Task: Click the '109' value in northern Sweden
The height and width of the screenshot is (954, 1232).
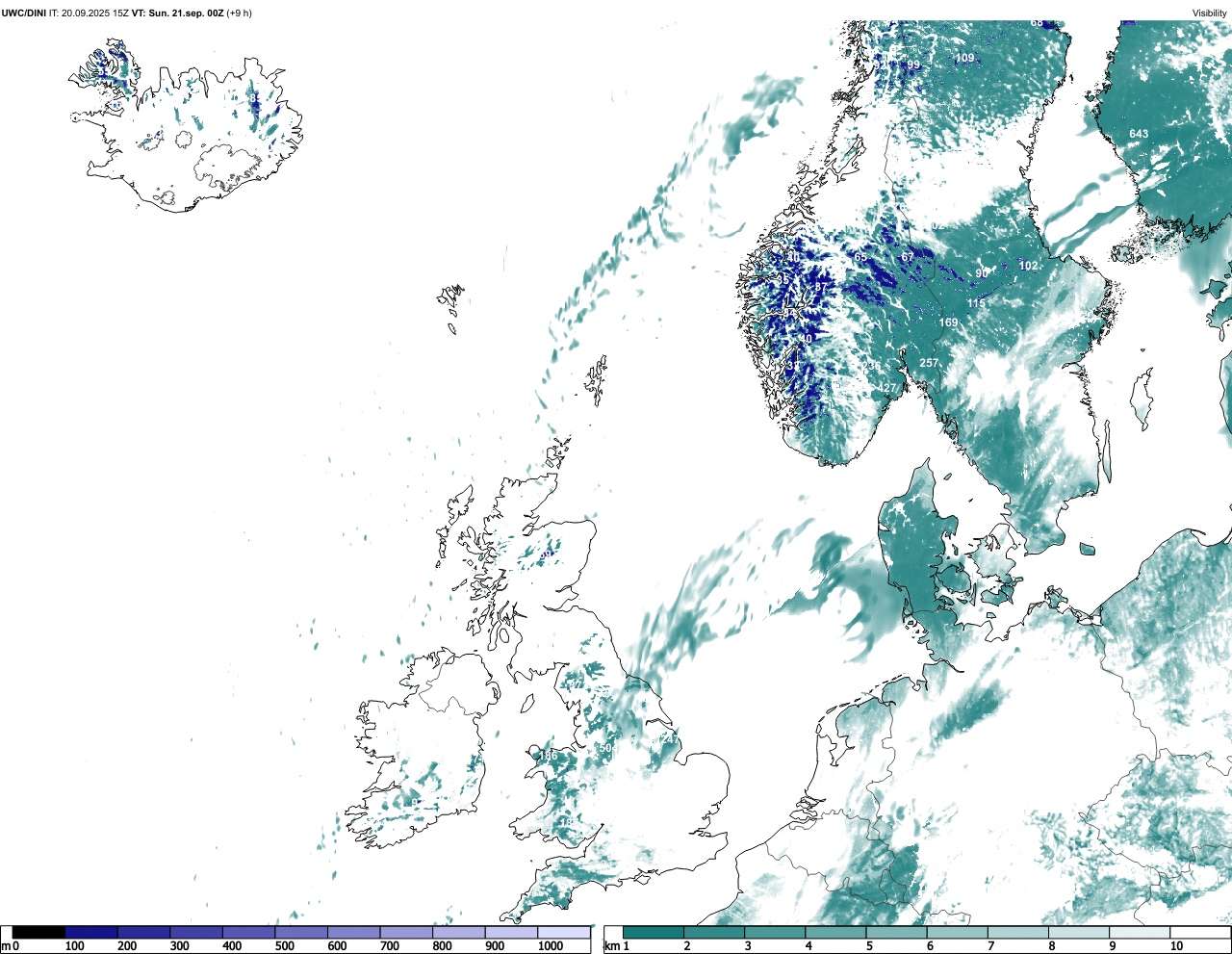Action: pos(964,58)
